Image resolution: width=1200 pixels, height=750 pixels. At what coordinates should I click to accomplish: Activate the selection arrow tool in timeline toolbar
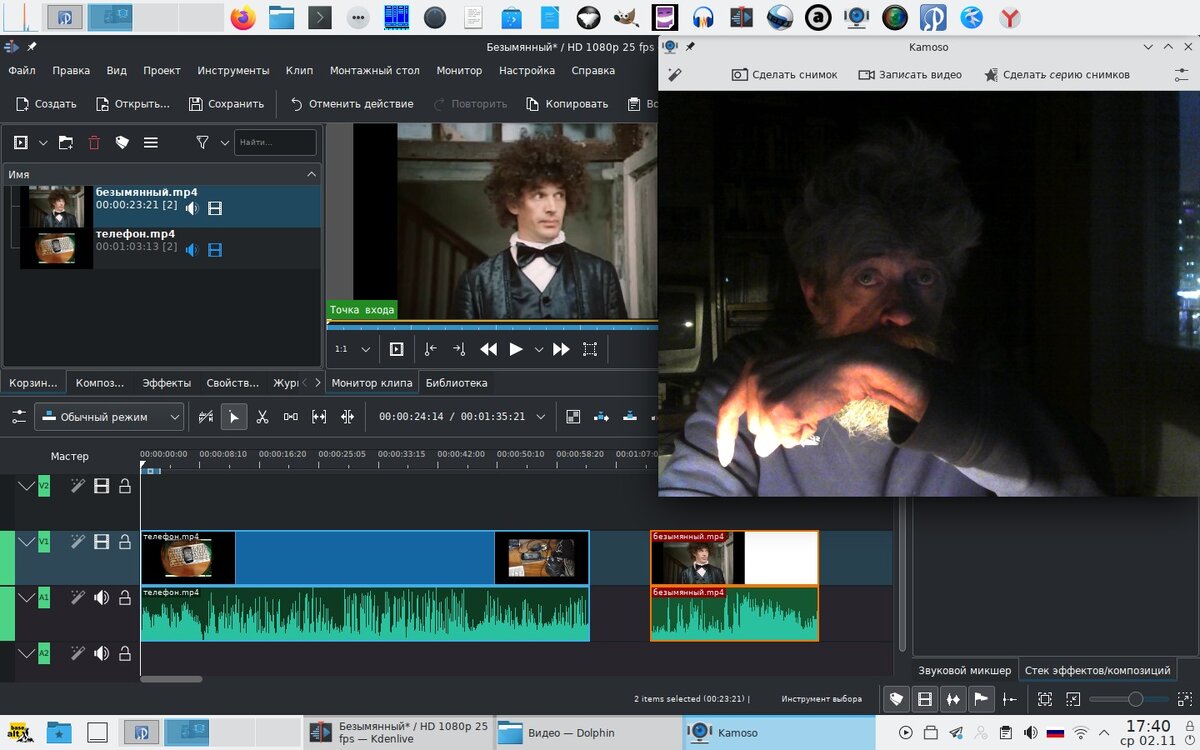pos(233,417)
